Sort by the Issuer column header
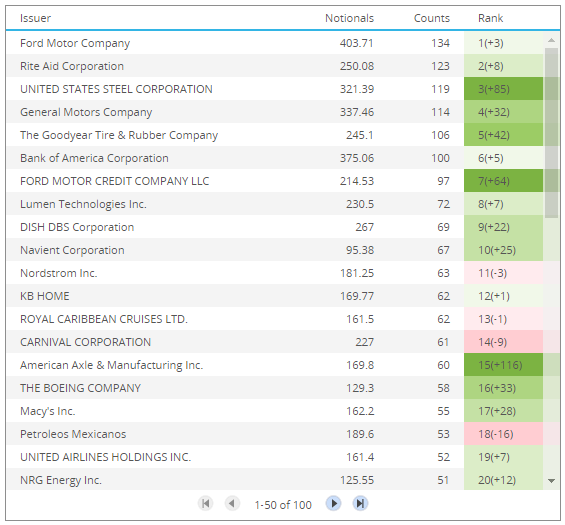This screenshot has height=525, width=565. pos(35,18)
